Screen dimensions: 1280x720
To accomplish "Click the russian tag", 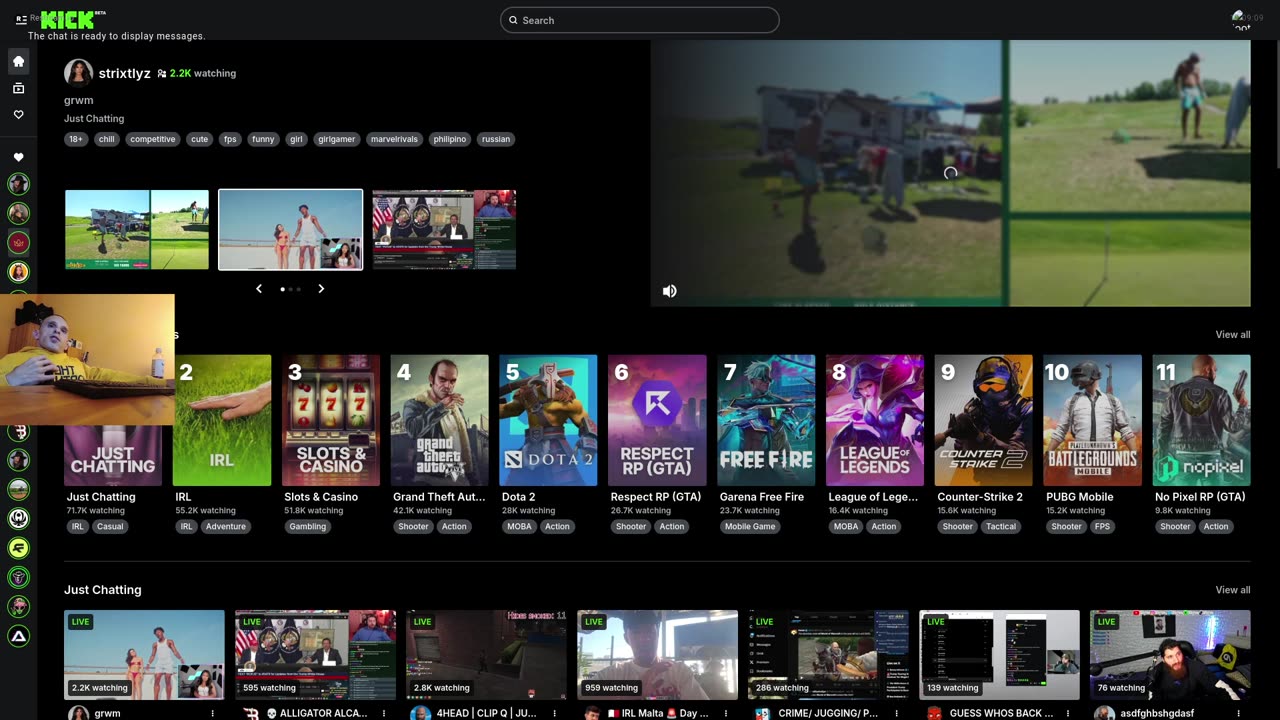I will pos(496,139).
